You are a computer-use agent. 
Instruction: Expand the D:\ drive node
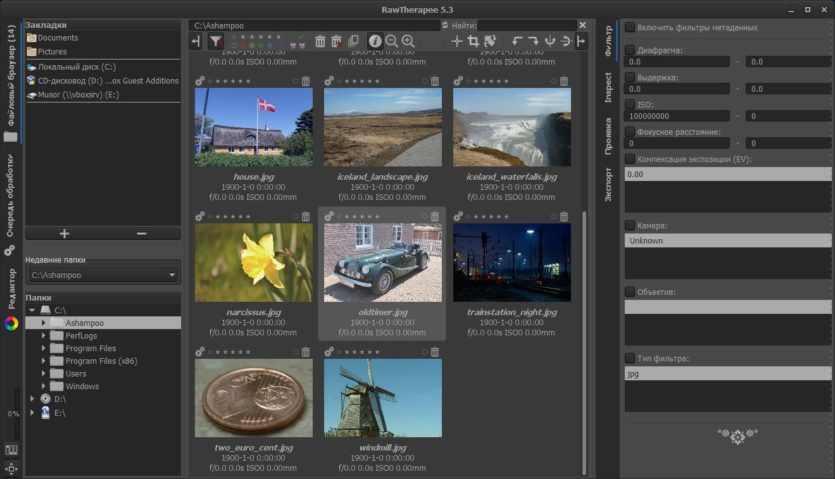[x=32, y=399]
